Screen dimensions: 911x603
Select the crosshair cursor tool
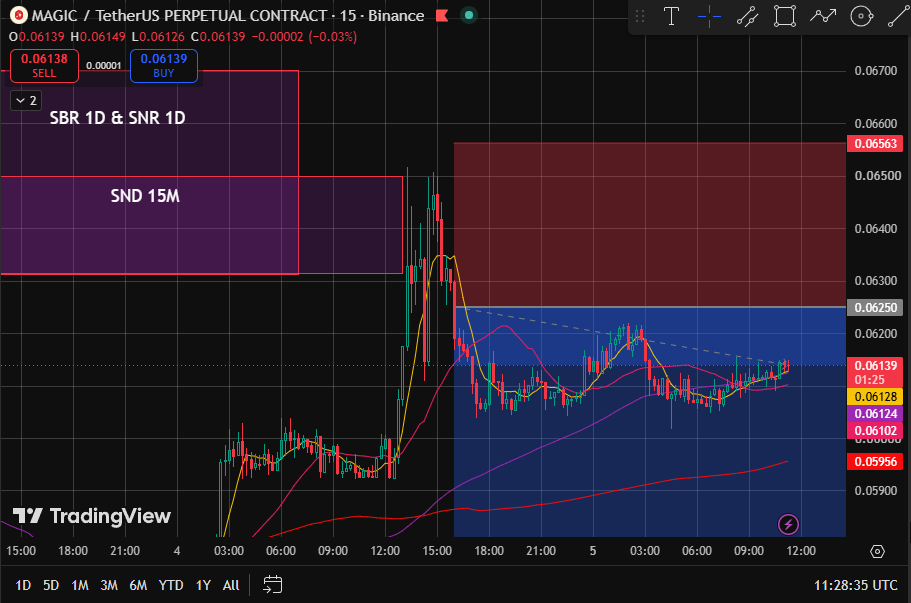(x=709, y=16)
